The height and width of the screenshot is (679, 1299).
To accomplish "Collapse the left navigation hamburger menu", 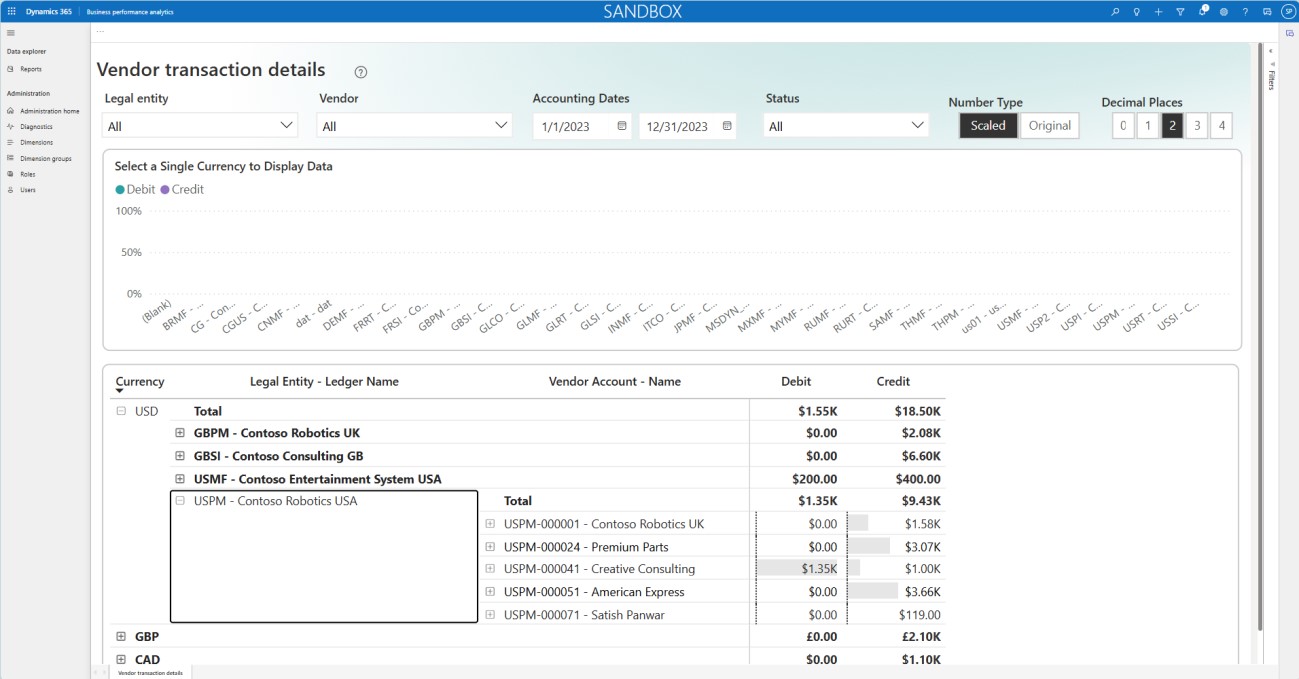I will (11, 33).
